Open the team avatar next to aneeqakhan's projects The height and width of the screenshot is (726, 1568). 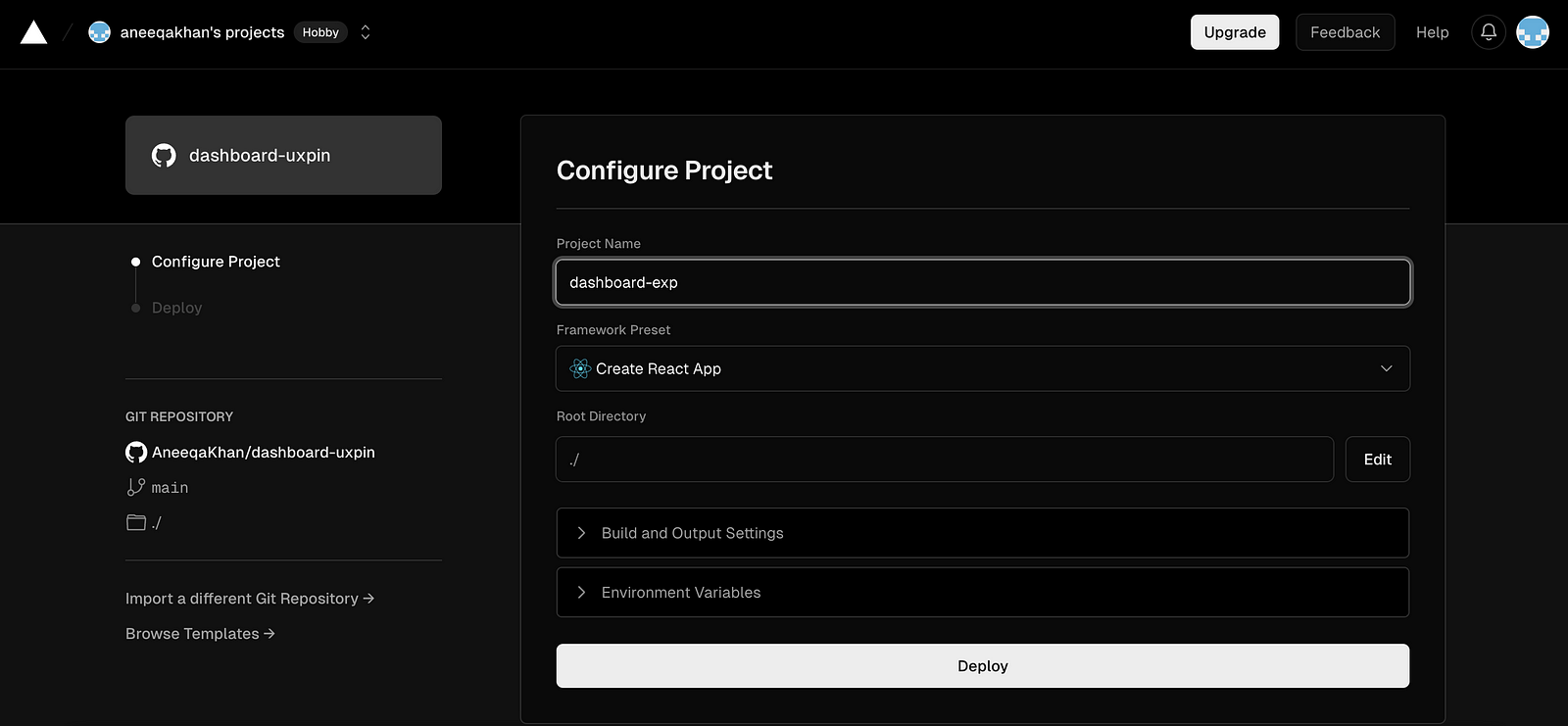tap(99, 32)
